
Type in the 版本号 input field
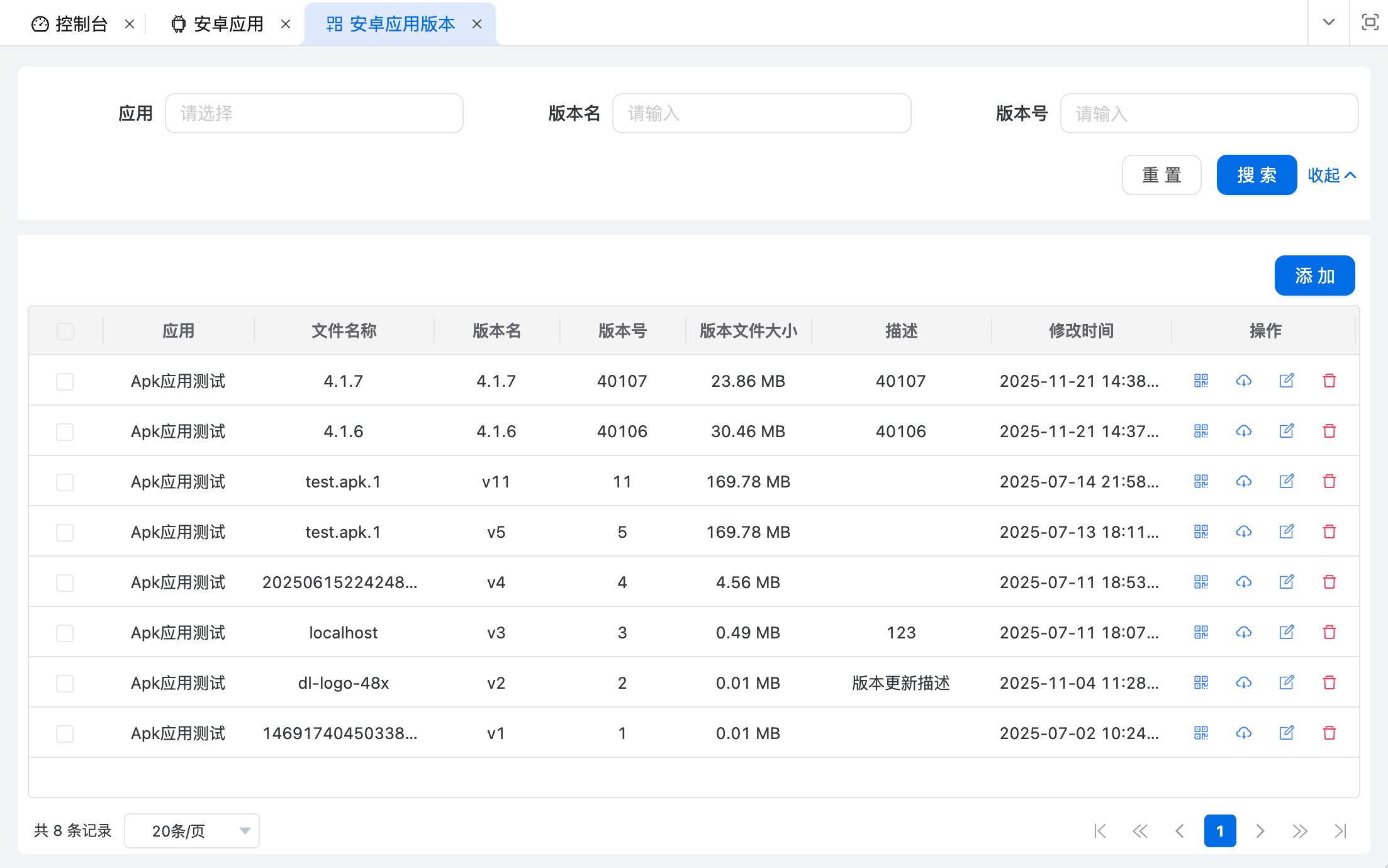[1209, 113]
